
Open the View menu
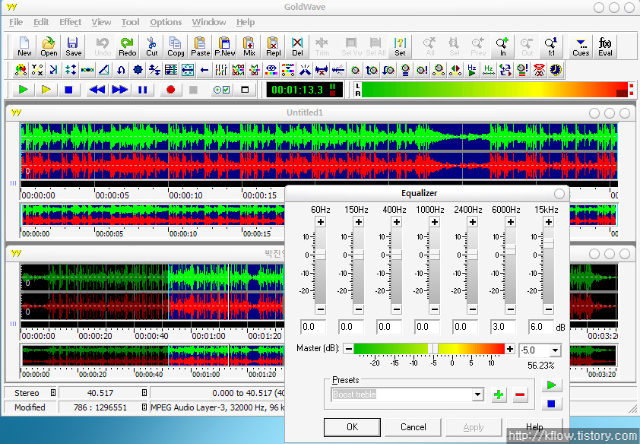[101, 22]
